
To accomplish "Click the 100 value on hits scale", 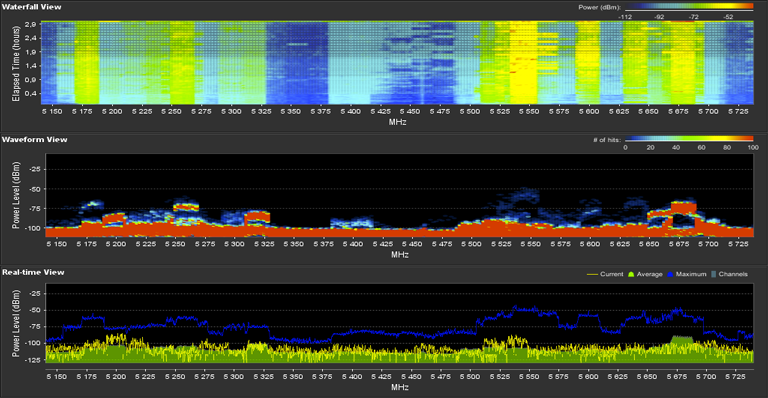I will coord(753,147).
